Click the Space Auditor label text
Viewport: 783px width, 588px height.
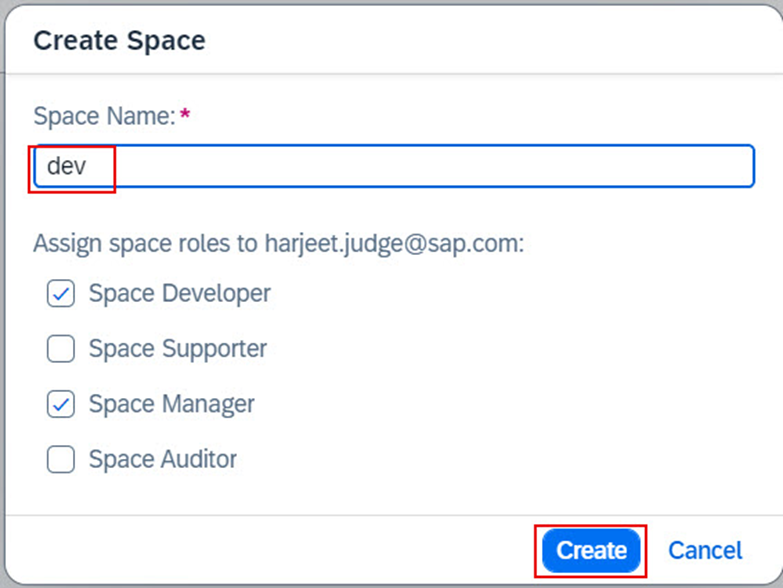click(x=163, y=459)
